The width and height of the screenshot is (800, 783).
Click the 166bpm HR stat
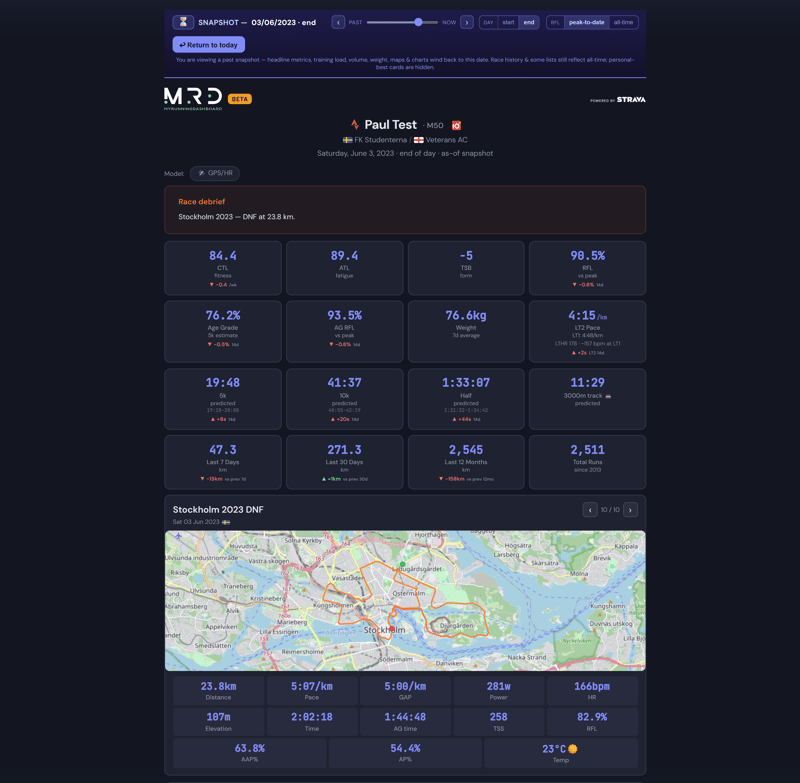point(592,691)
